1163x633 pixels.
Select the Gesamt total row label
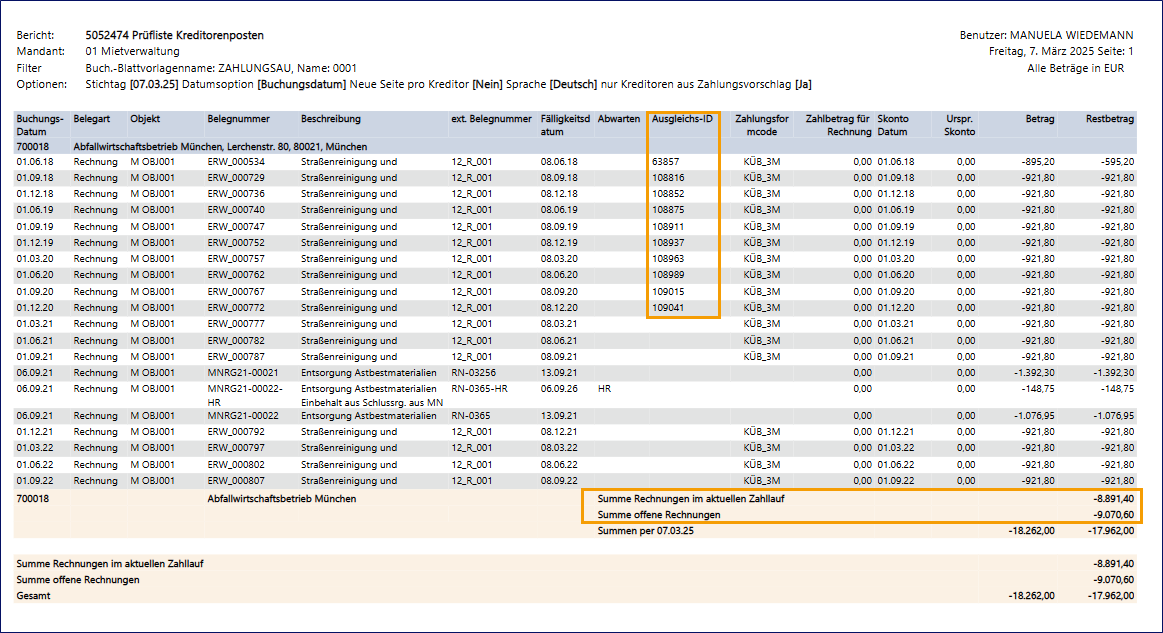pyautogui.click(x=33, y=596)
